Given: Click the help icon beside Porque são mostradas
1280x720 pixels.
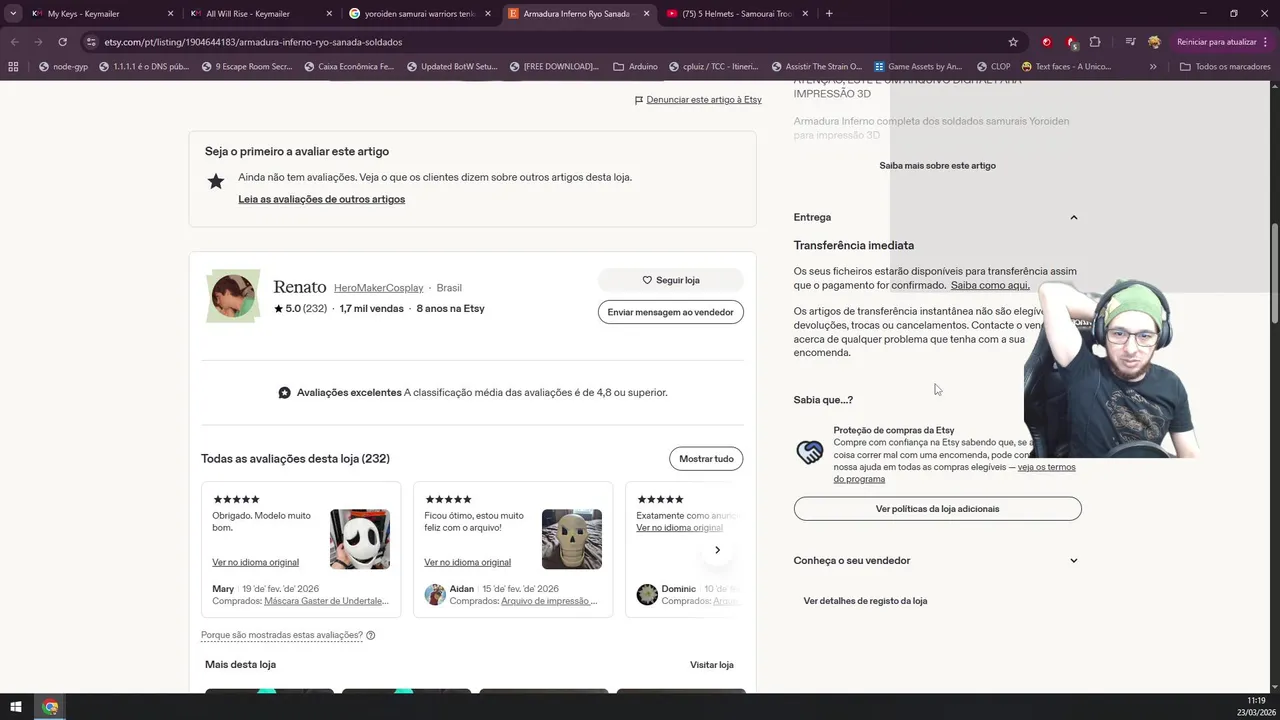Looking at the screenshot, I should 371,635.
